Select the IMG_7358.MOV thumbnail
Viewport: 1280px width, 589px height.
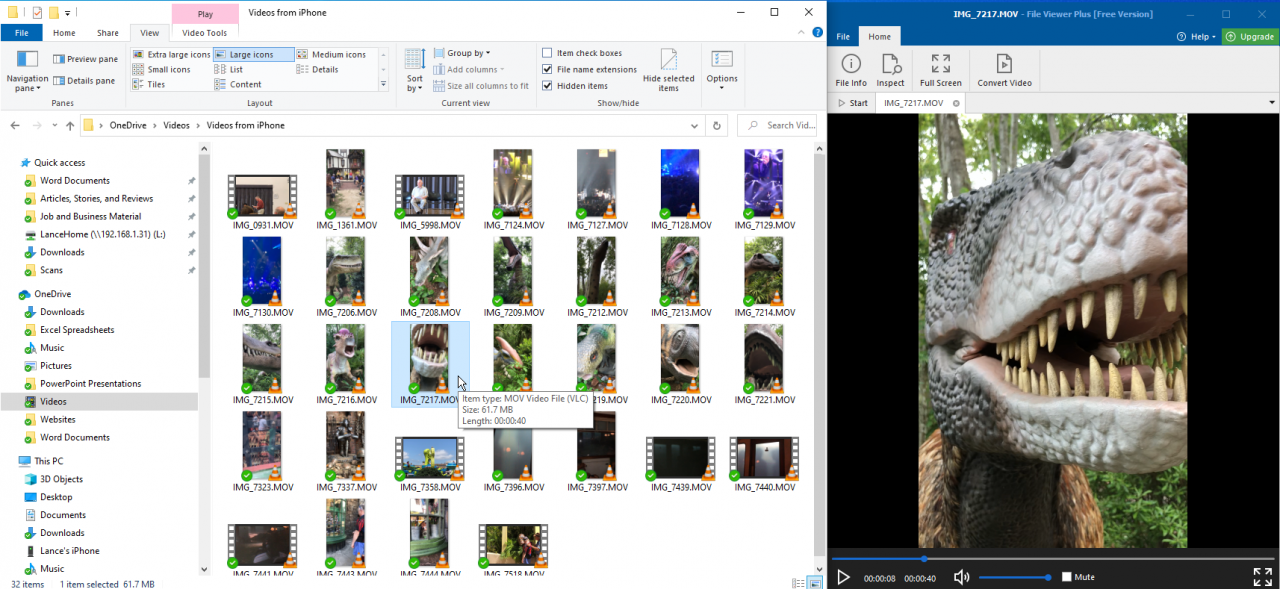pyautogui.click(x=429, y=460)
